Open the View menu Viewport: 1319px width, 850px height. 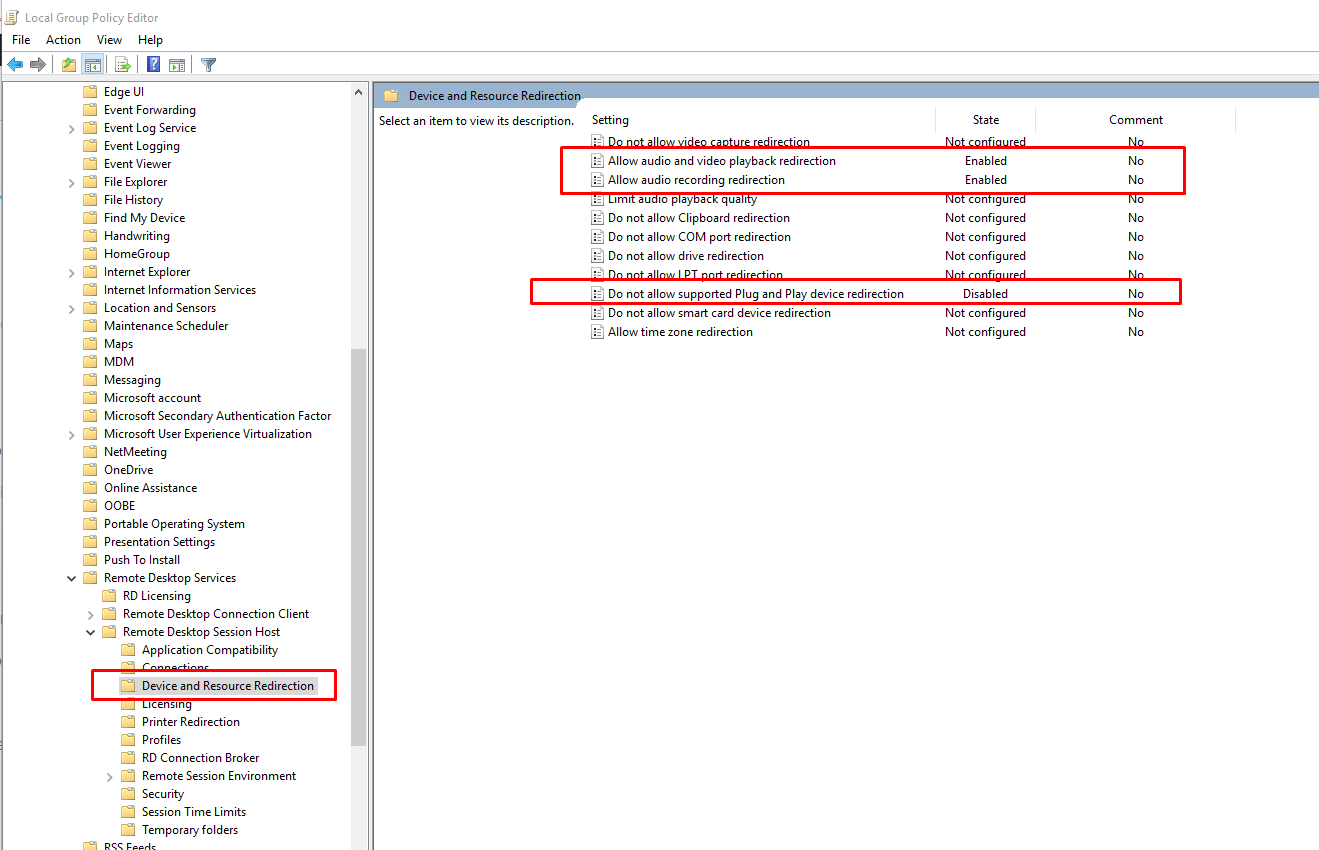[x=110, y=40]
